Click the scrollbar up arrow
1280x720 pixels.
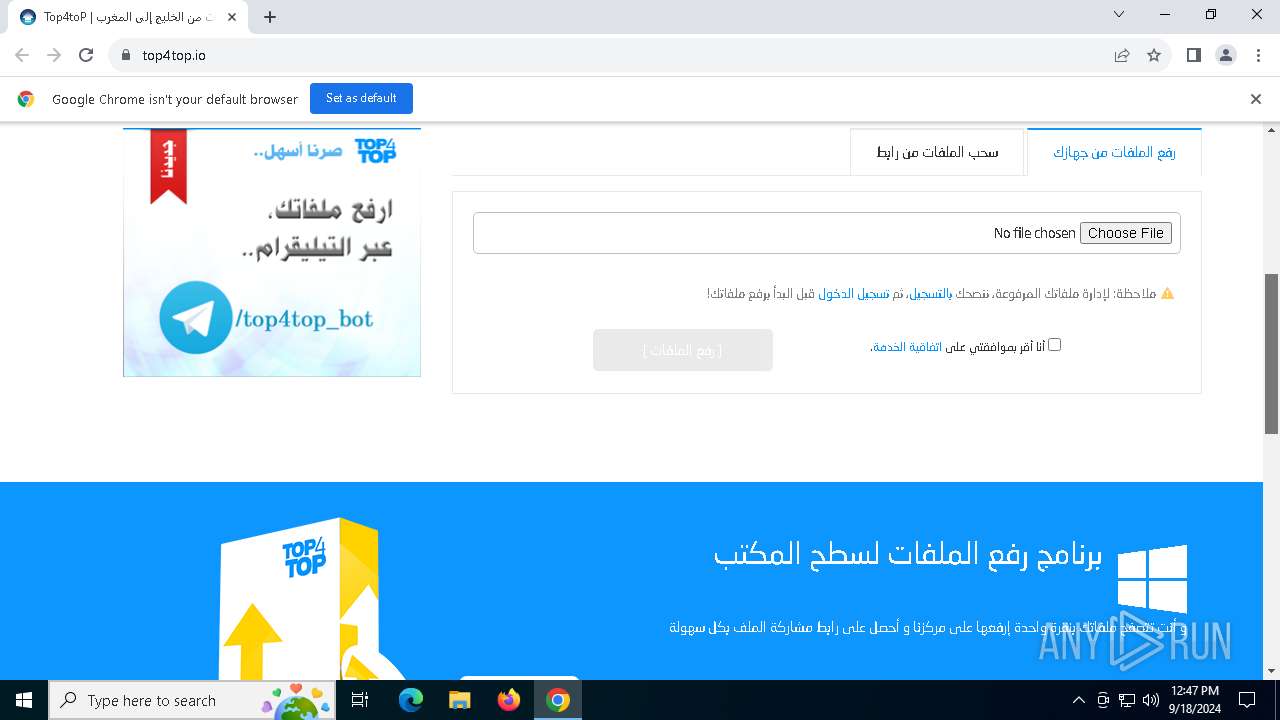point(1271,130)
